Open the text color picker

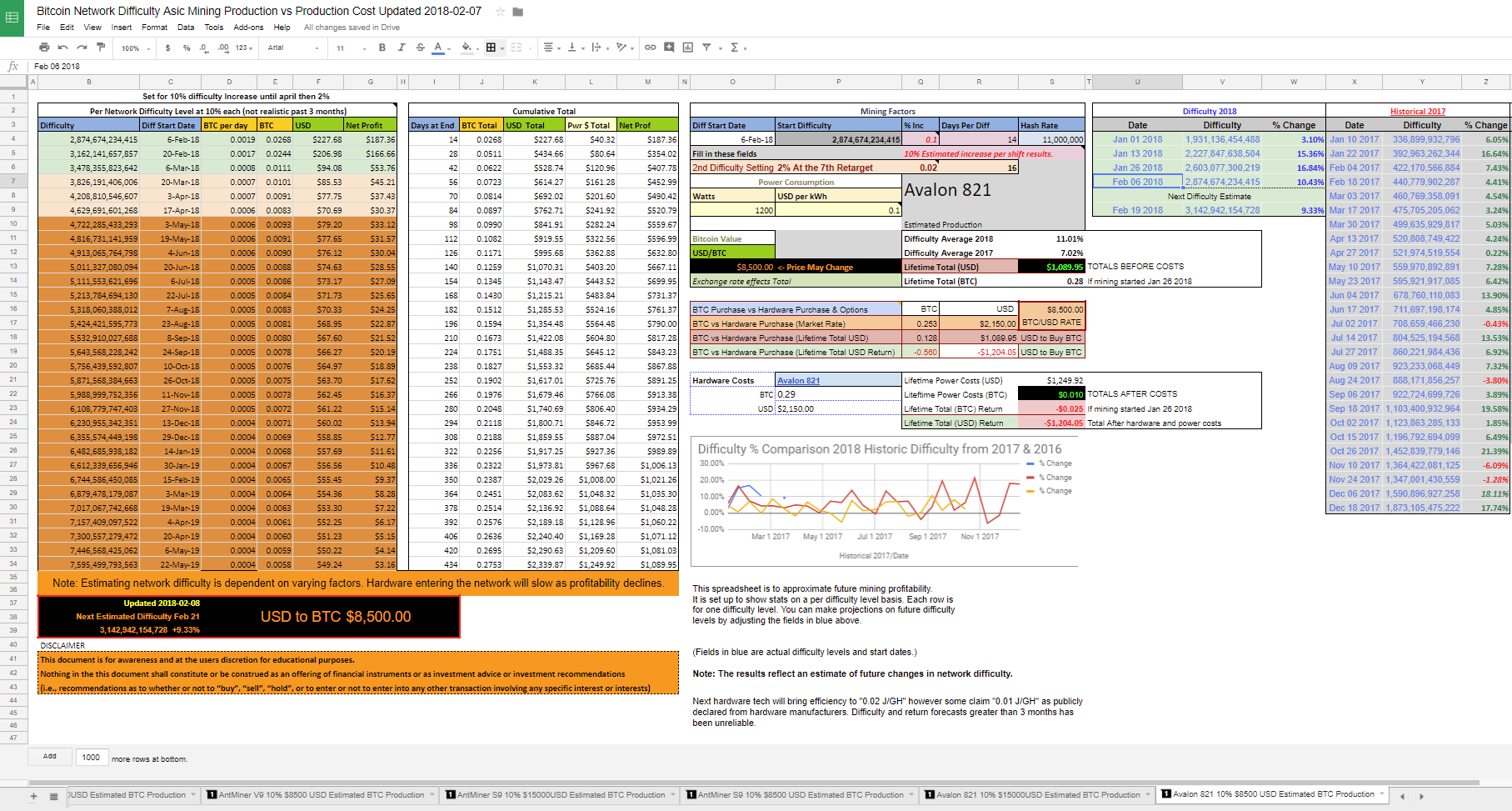[441, 48]
